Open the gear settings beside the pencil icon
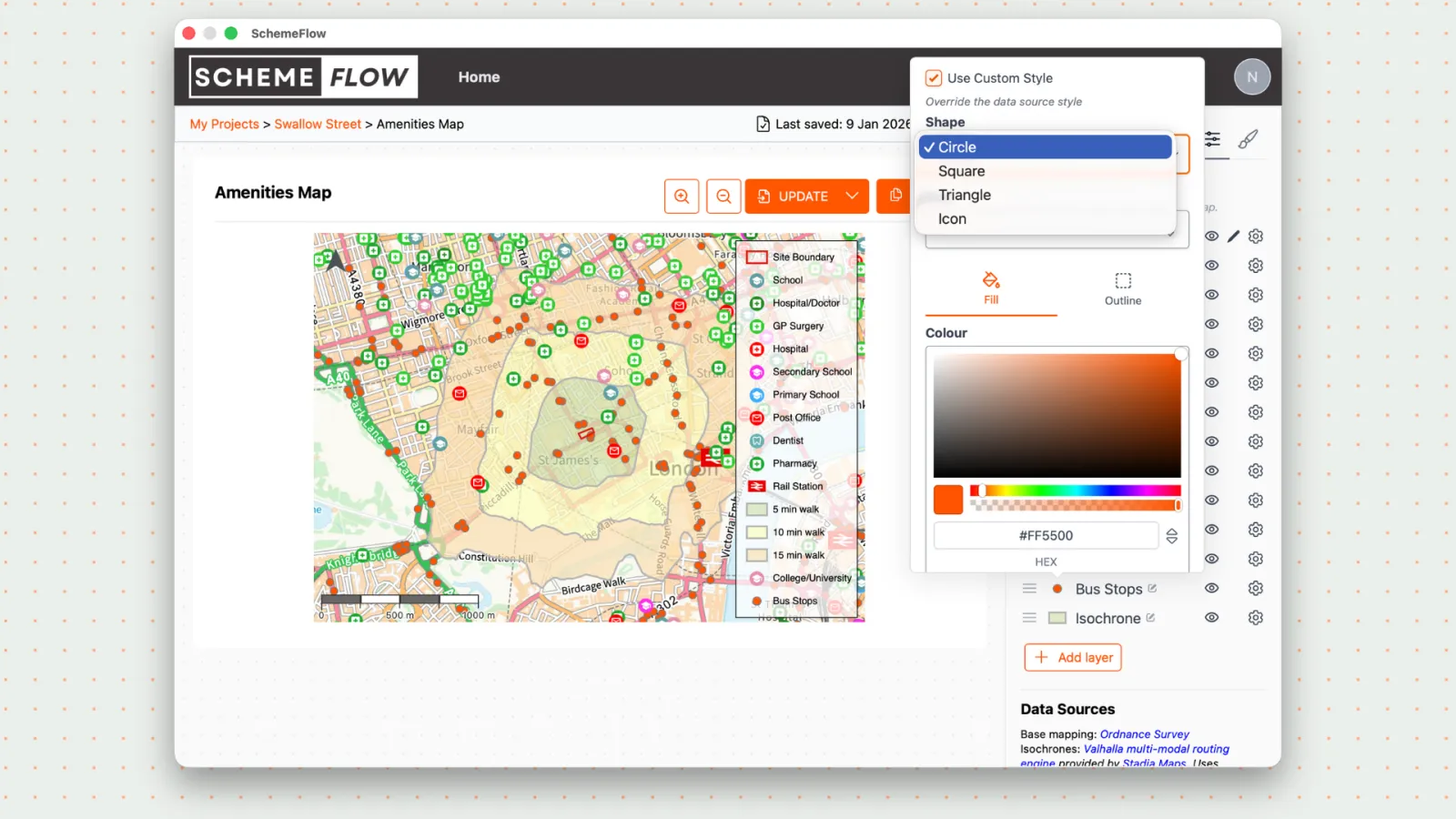 click(1256, 237)
